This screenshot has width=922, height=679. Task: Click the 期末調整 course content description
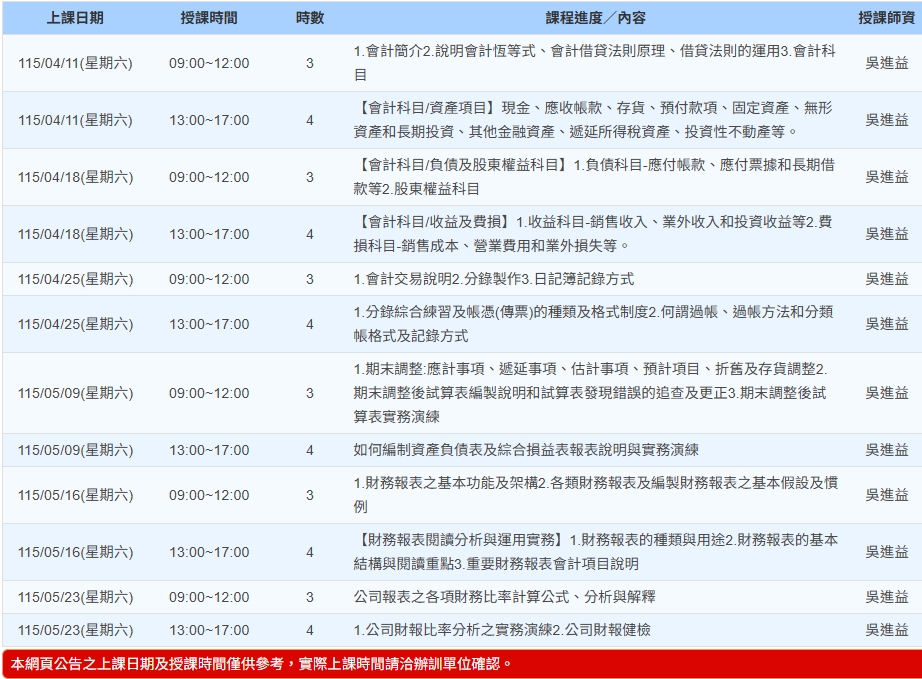(x=595, y=393)
